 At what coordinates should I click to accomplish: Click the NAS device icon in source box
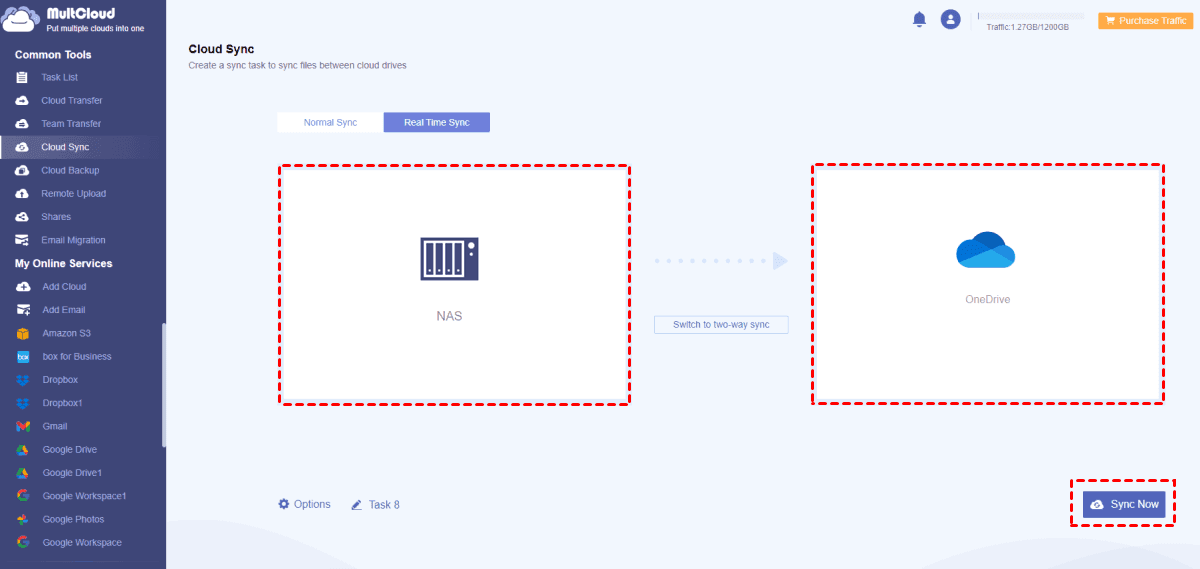(x=449, y=258)
